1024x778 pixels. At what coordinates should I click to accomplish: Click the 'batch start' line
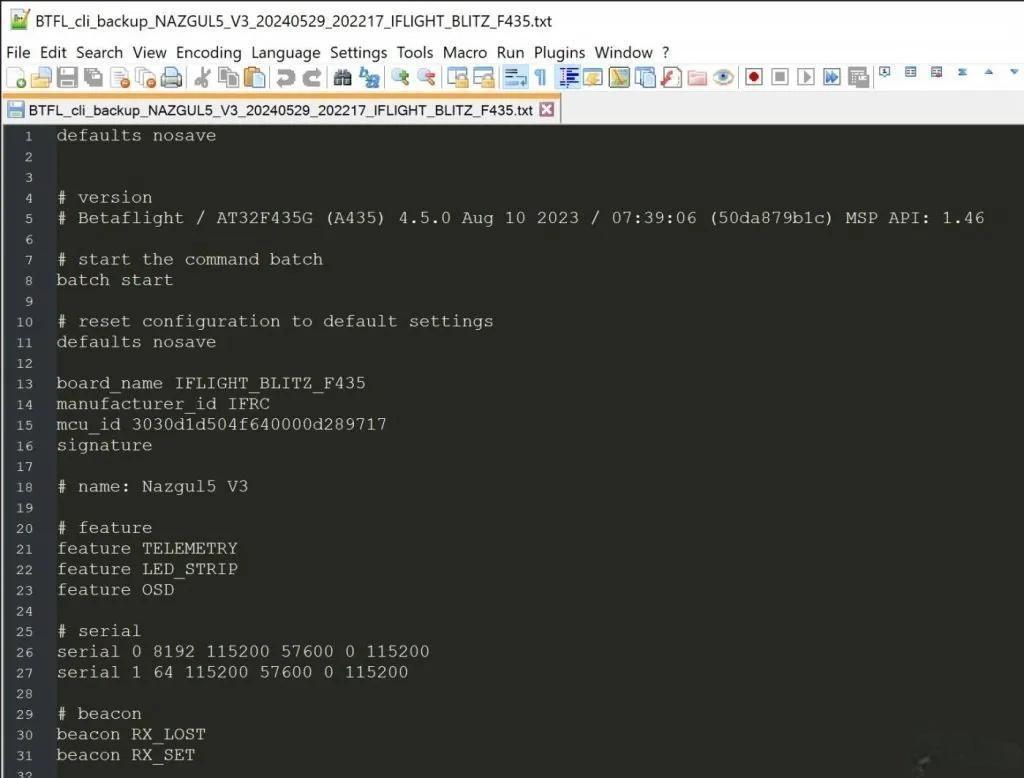114,280
